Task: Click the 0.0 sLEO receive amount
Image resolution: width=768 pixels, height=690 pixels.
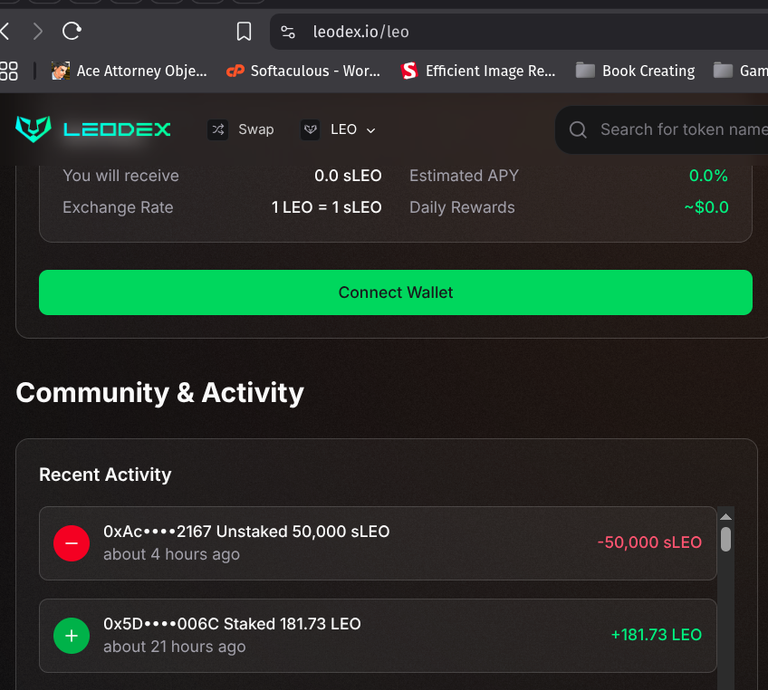Action: pyautogui.click(x=348, y=176)
